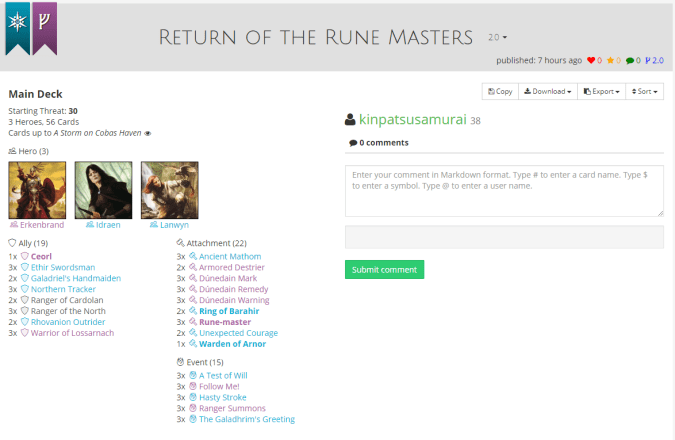Click the shield icon beside Warrior of Lossarnach
The image size is (675, 440).
25,333
